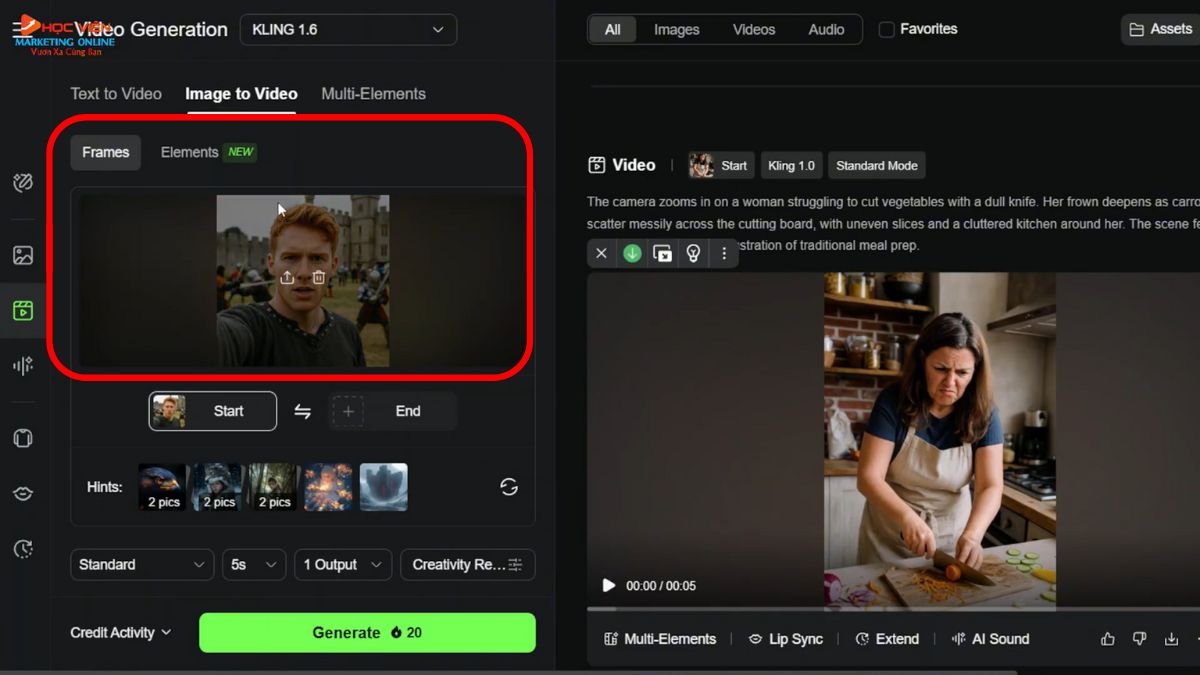Screen dimensions: 1200x675
Task: Choose the last grey hint thumbnail
Action: tap(384, 487)
